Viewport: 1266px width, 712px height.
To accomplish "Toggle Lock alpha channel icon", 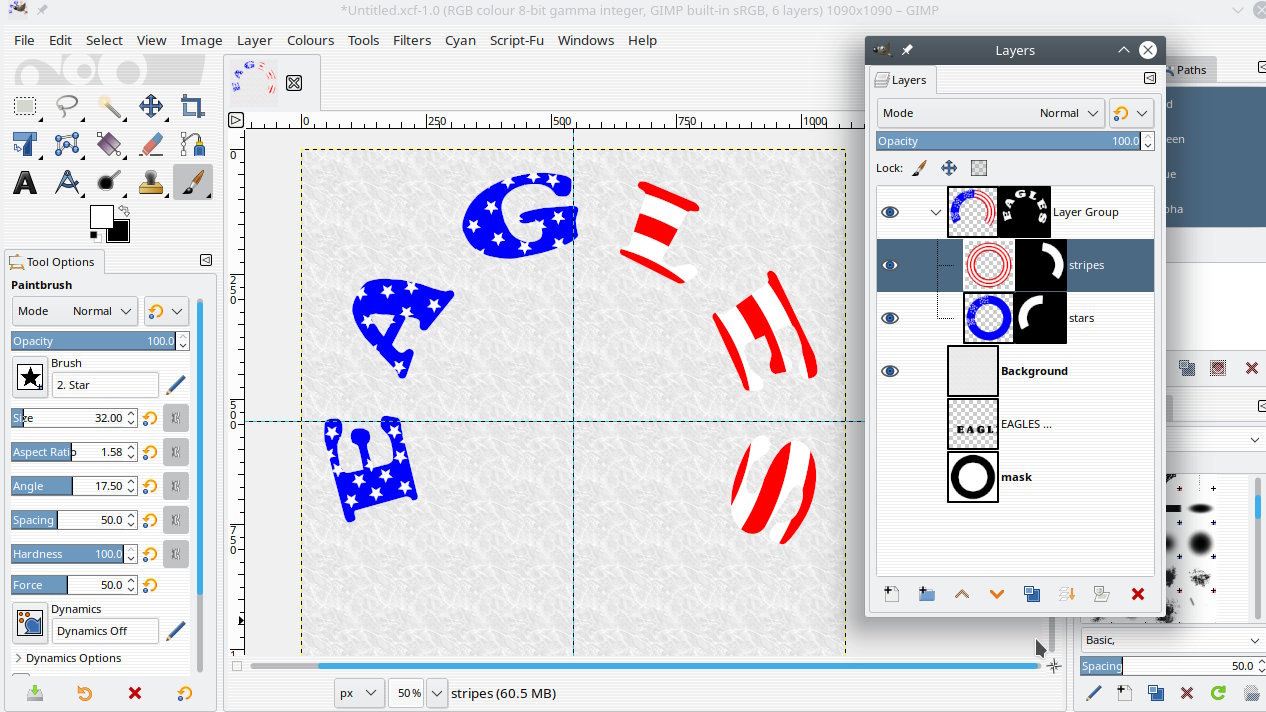I will (979, 168).
